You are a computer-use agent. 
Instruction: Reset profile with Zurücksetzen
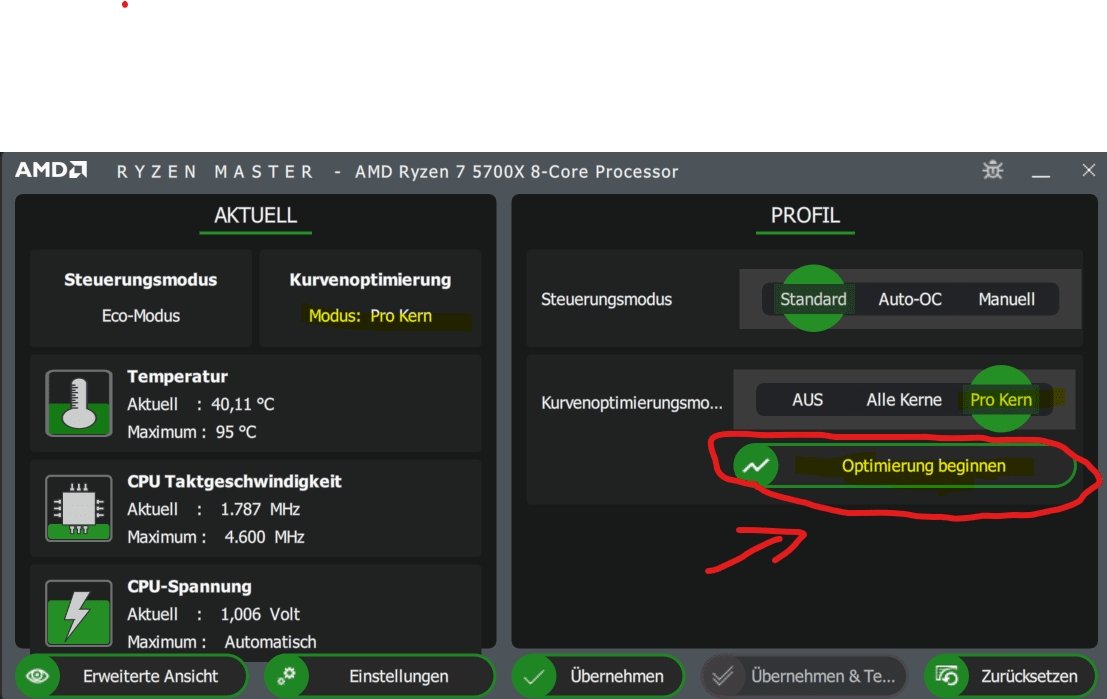click(1010, 676)
